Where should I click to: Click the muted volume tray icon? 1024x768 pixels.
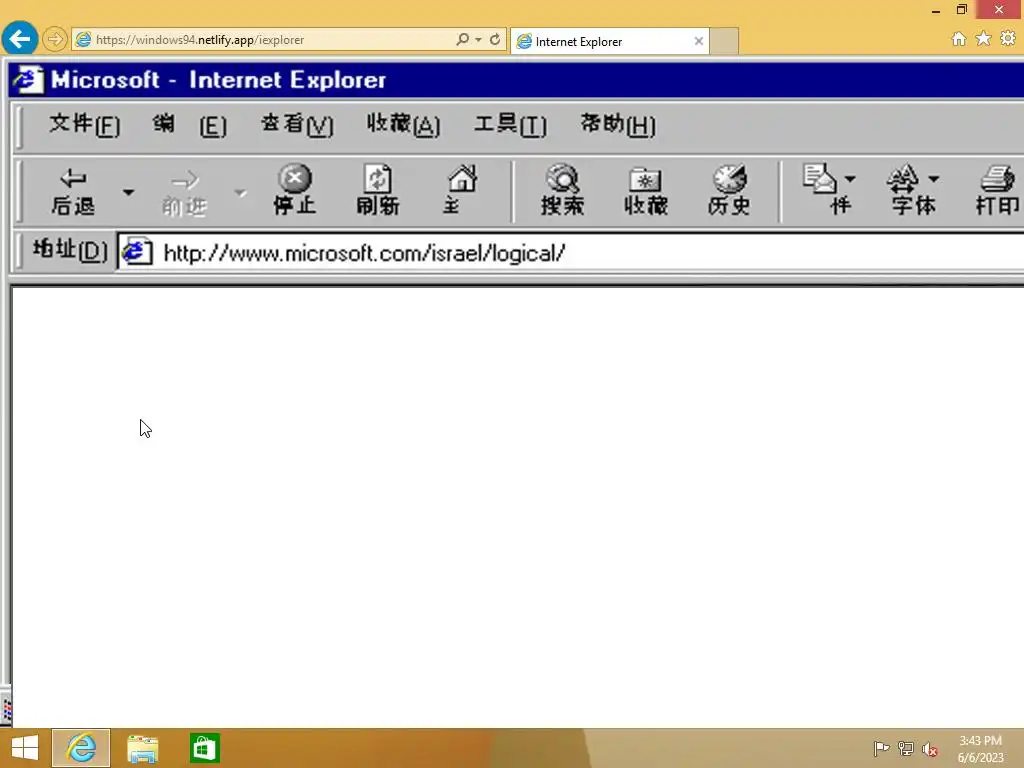[x=930, y=749]
